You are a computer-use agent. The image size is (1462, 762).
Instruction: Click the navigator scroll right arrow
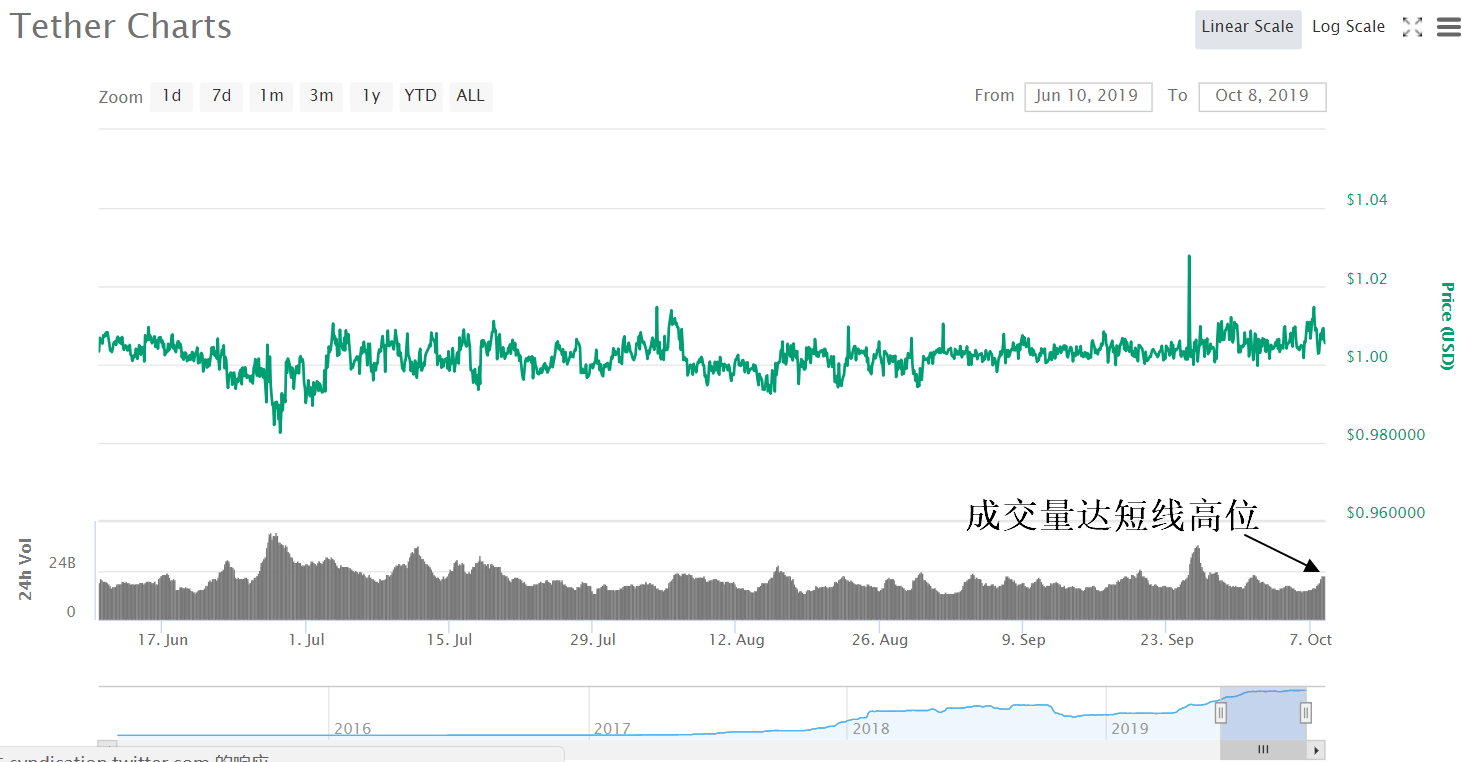1317,750
